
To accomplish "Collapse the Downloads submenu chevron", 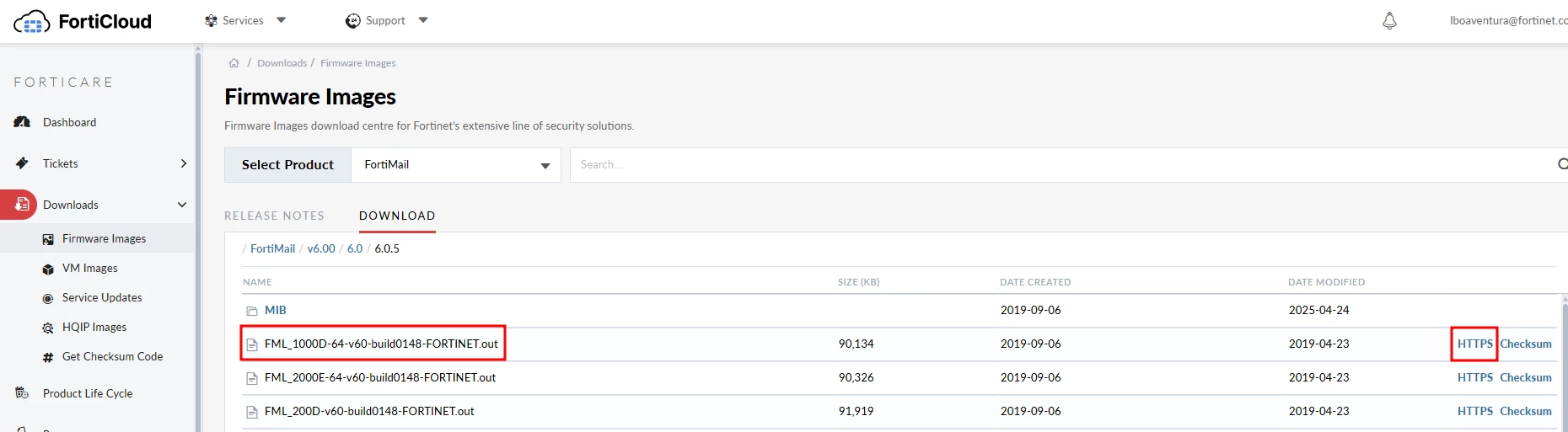I will click(182, 205).
